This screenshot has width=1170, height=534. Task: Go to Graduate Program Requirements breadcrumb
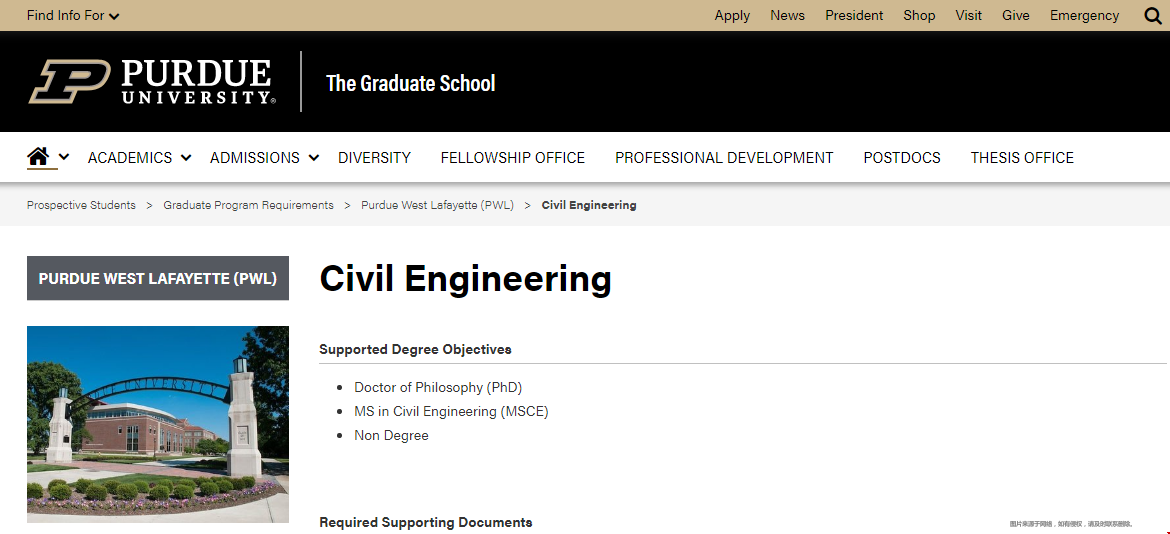(x=248, y=204)
